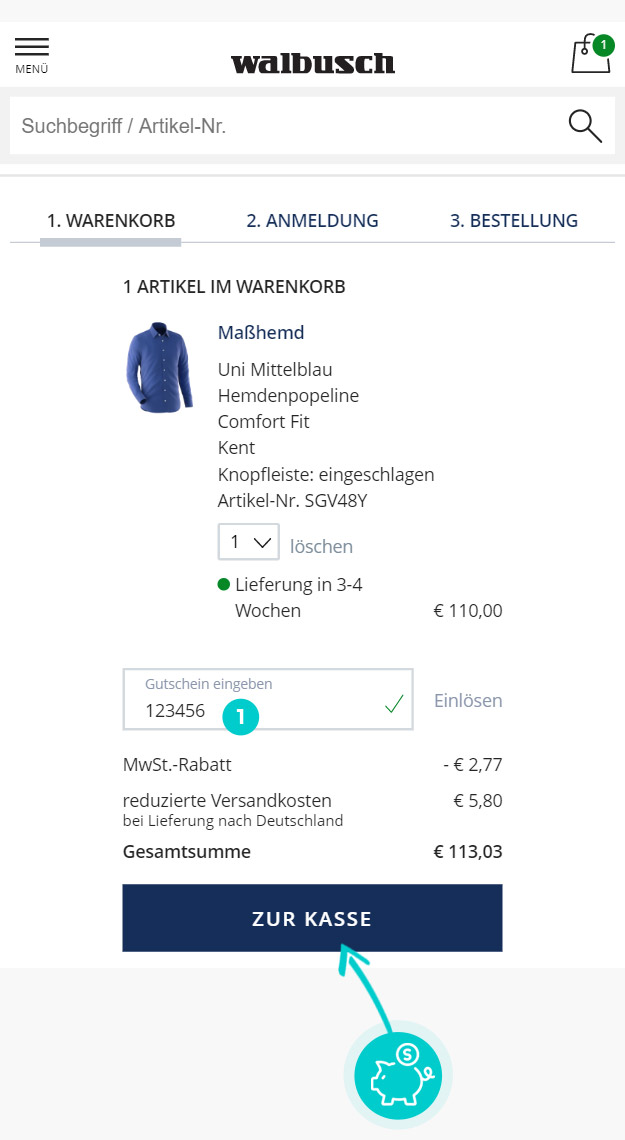Open the quantity dropdown
This screenshot has width=625, height=1140.
click(x=248, y=543)
